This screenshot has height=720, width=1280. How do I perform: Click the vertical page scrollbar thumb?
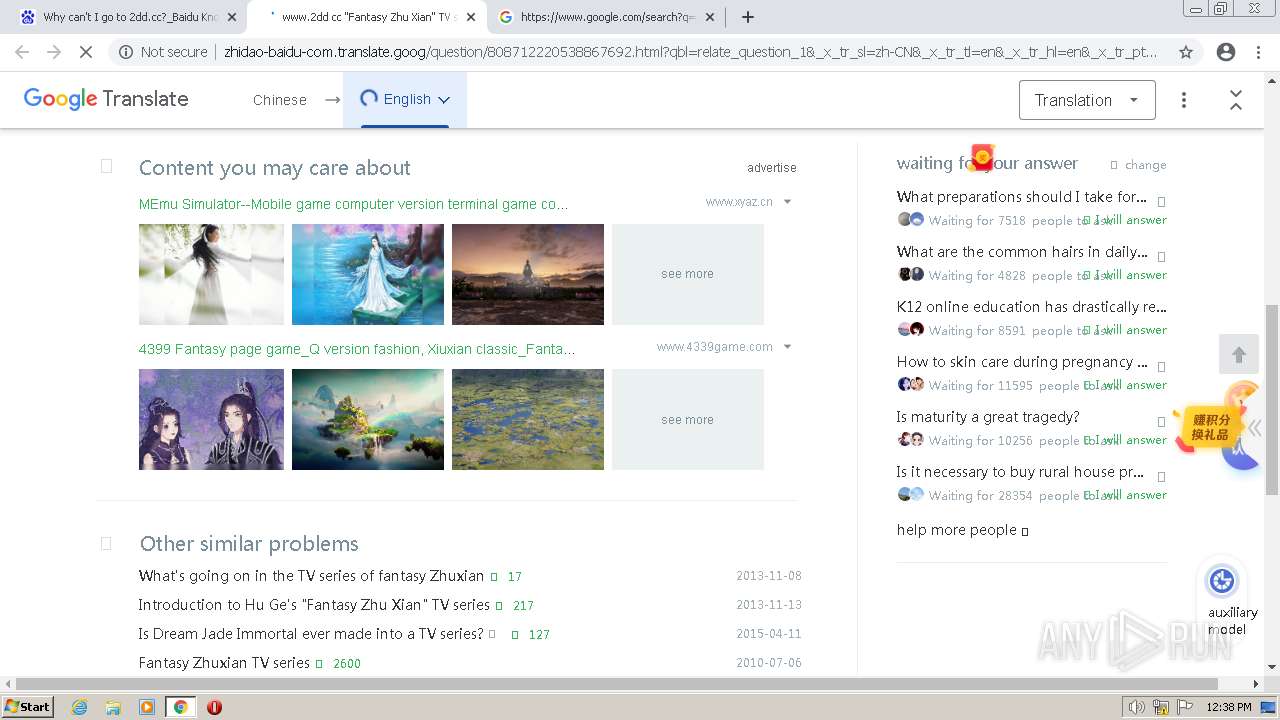click(x=1272, y=400)
